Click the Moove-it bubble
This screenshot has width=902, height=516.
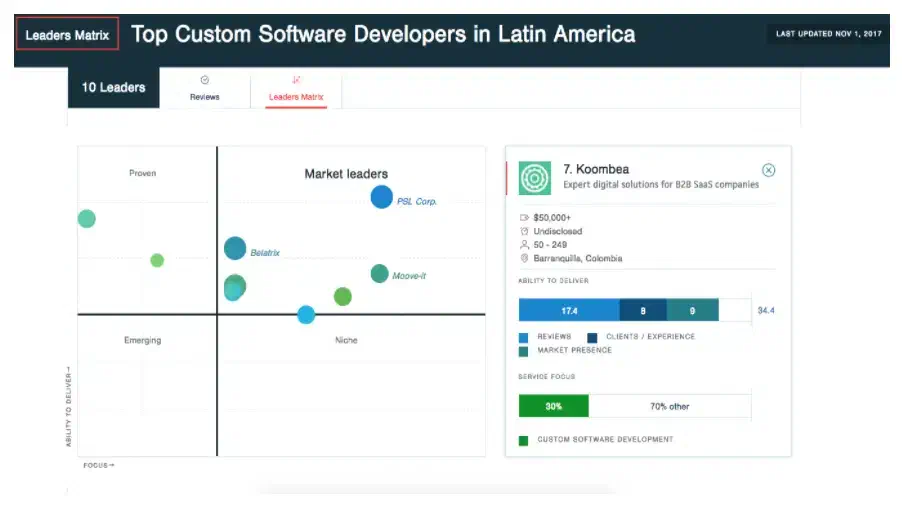pyautogui.click(x=379, y=273)
